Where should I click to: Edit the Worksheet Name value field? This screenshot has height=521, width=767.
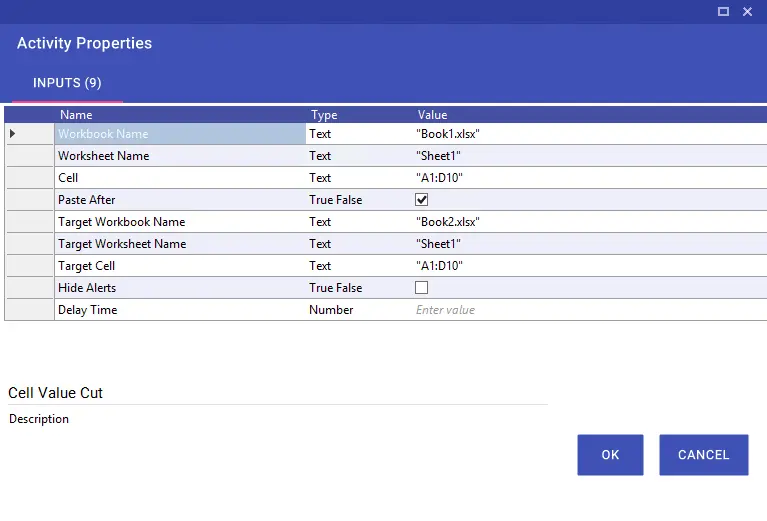(590, 156)
